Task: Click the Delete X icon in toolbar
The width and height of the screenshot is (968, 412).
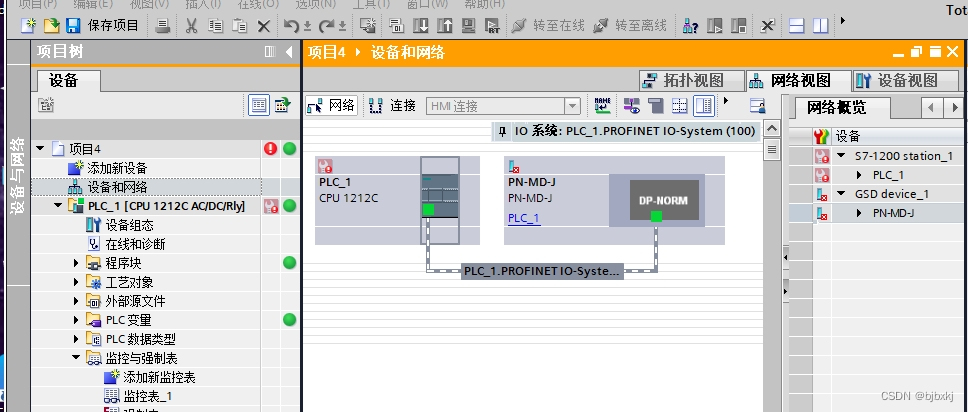Action: click(x=264, y=25)
